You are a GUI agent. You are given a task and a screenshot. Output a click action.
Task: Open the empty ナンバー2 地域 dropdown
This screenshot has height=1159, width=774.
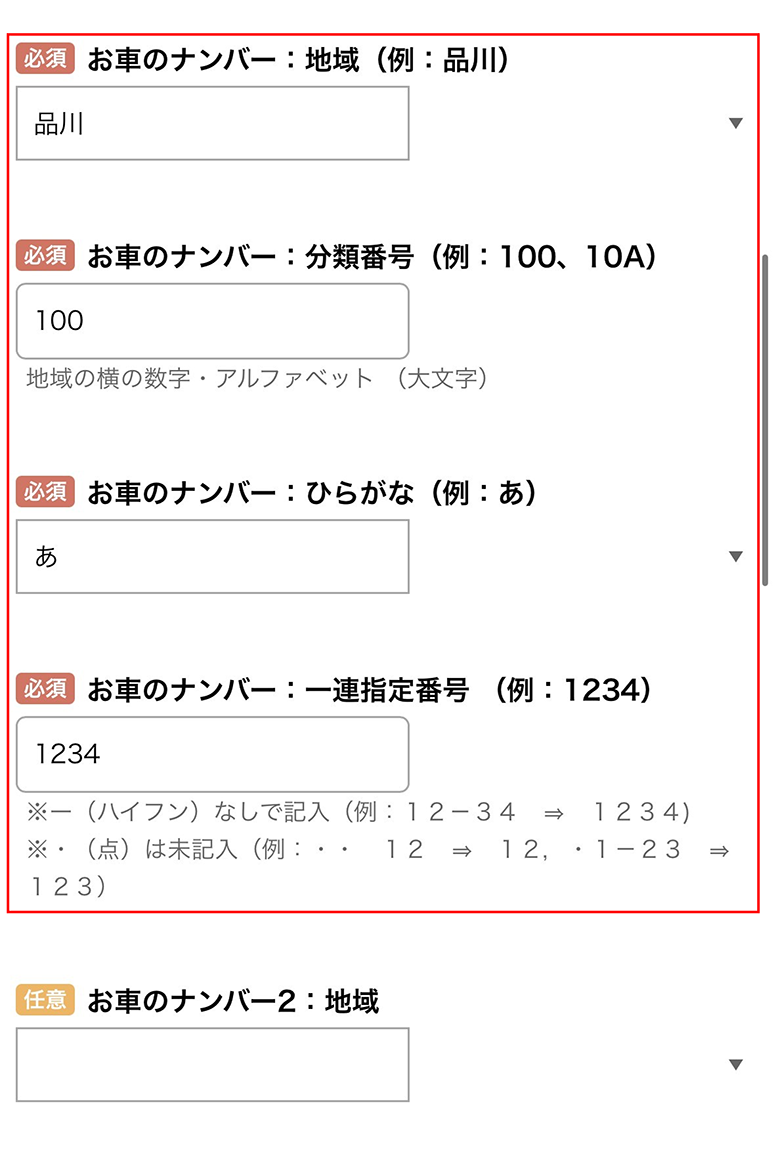point(212,1065)
